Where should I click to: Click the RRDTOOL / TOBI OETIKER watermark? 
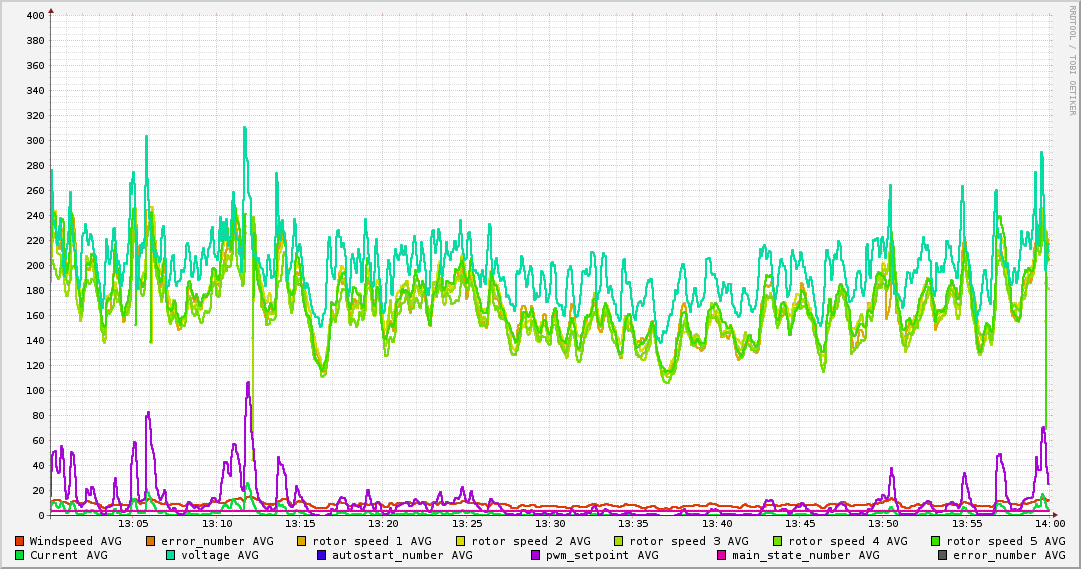pos(1072,60)
